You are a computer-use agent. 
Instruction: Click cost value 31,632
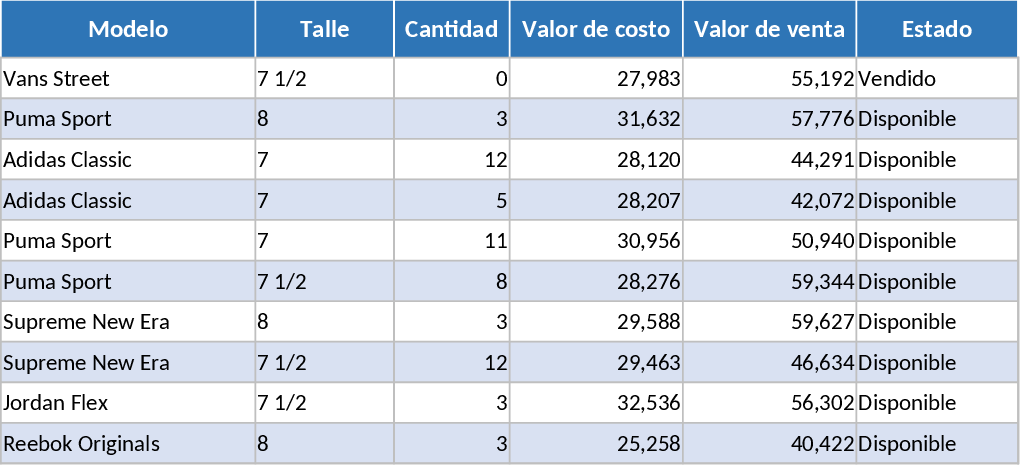[649, 119]
